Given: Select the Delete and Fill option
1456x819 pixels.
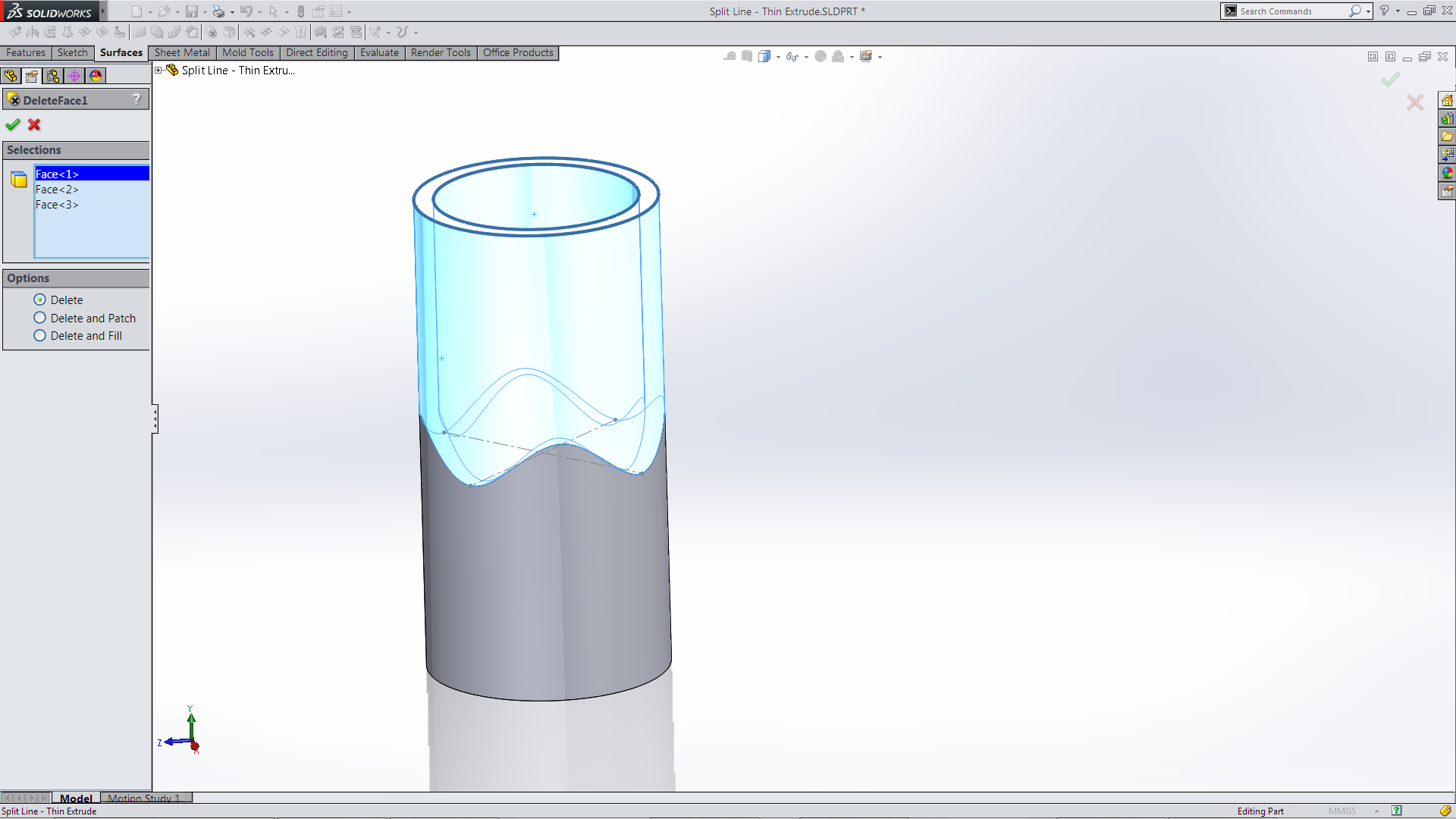Looking at the screenshot, I should [40, 336].
